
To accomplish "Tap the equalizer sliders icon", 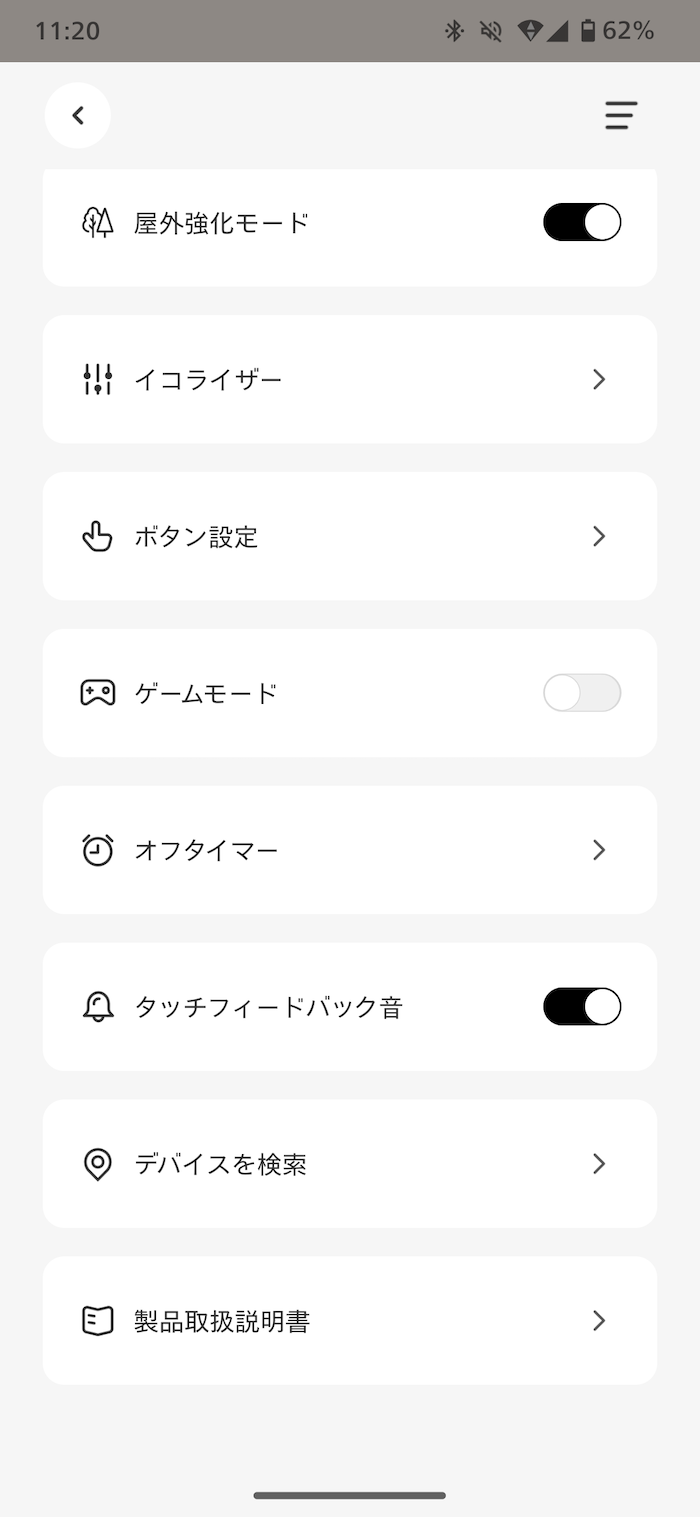I will [x=97, y=379].
